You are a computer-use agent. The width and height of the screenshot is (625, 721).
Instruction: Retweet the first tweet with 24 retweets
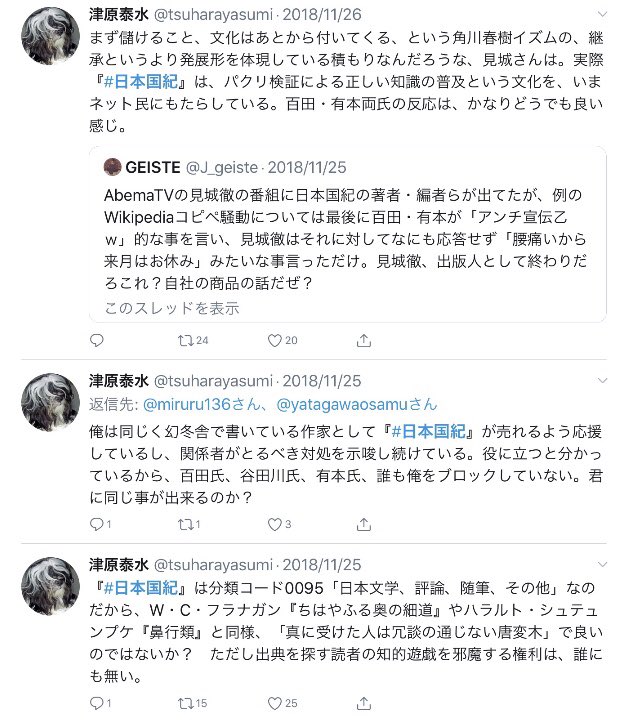point(193,340)
